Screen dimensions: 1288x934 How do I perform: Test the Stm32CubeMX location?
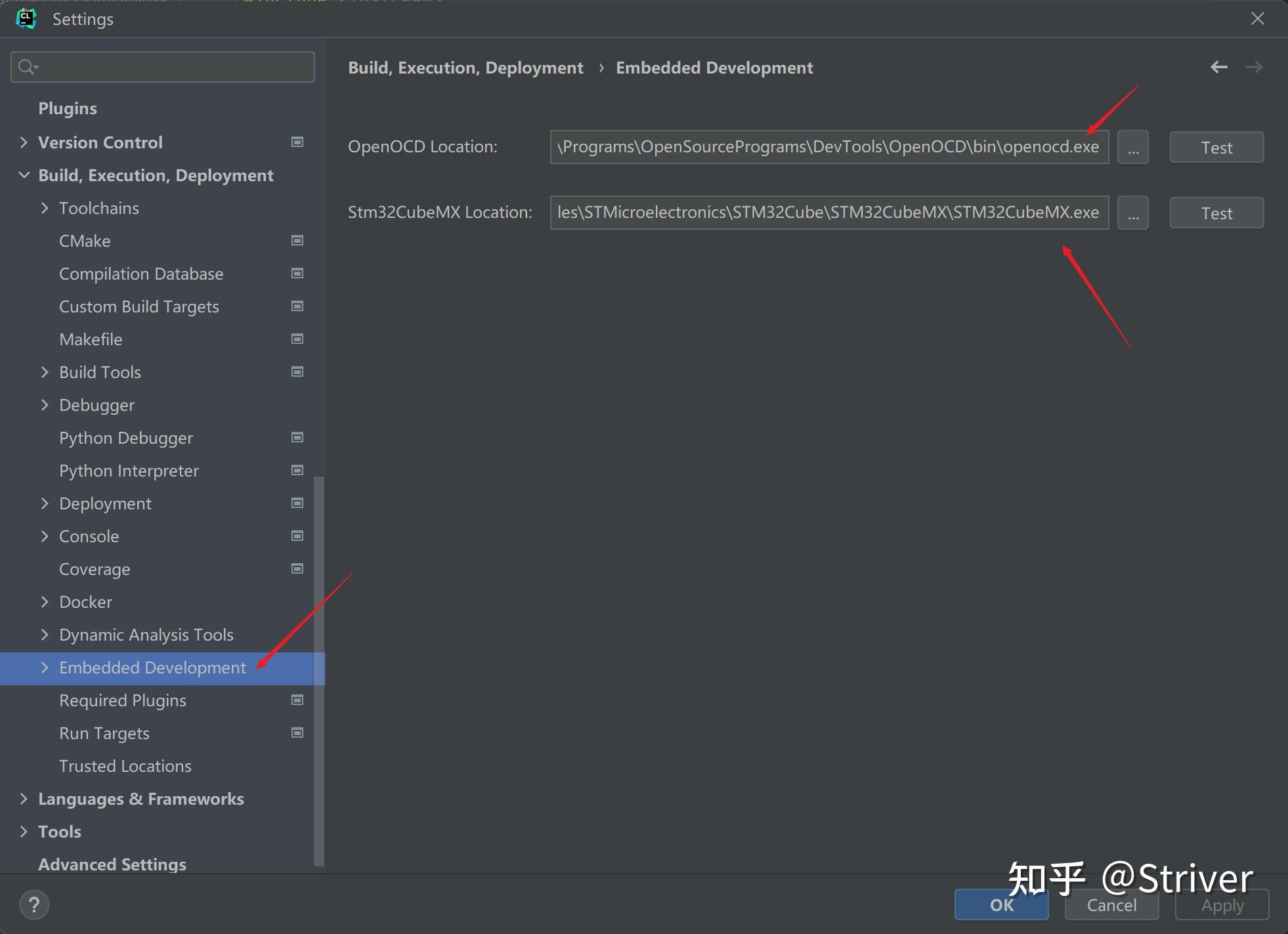pyautogui.click(x=1216, y=213)
